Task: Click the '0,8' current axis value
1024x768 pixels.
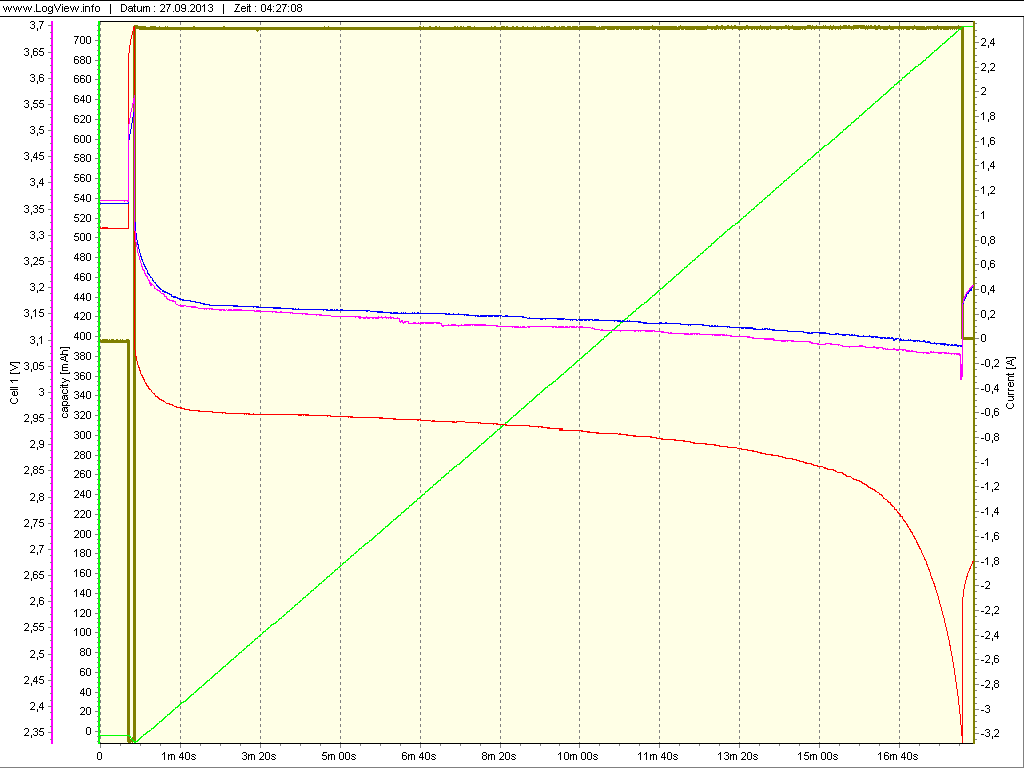Action: point(988,240)
